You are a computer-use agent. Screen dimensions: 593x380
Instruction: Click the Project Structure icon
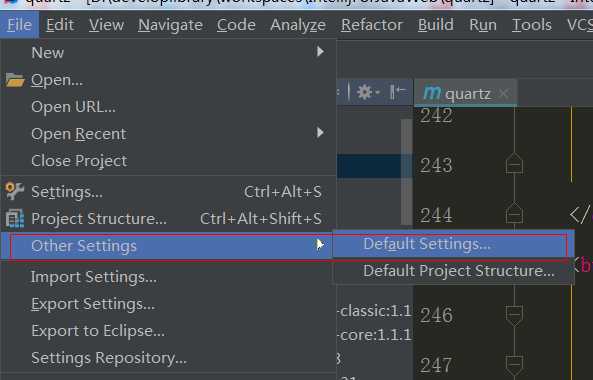coord(15,219)
